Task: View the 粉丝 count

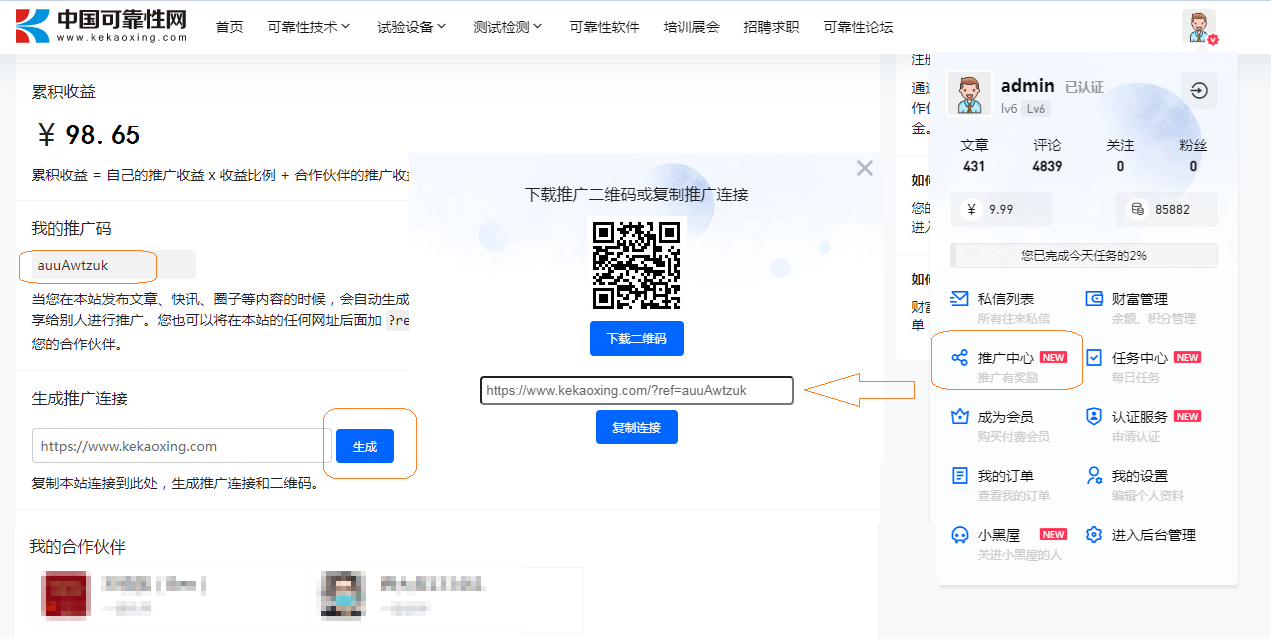Action: tap(1193, 156)
